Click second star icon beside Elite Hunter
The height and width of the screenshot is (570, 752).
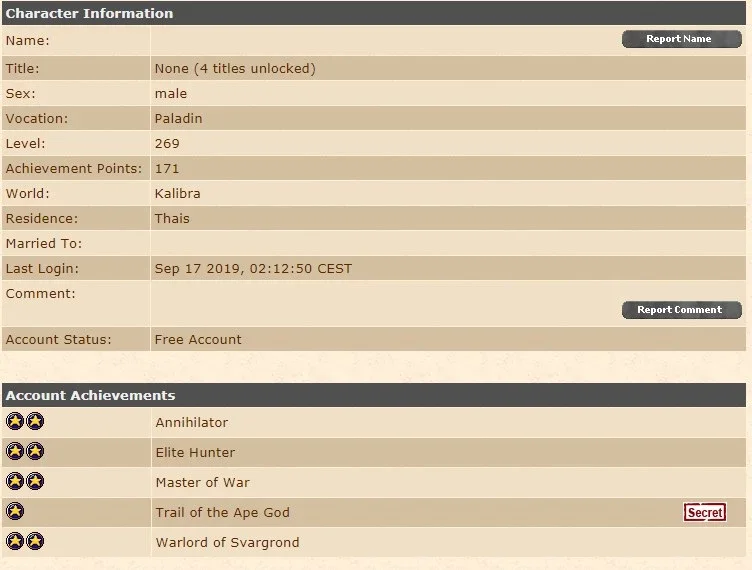(x=35, y=451)
